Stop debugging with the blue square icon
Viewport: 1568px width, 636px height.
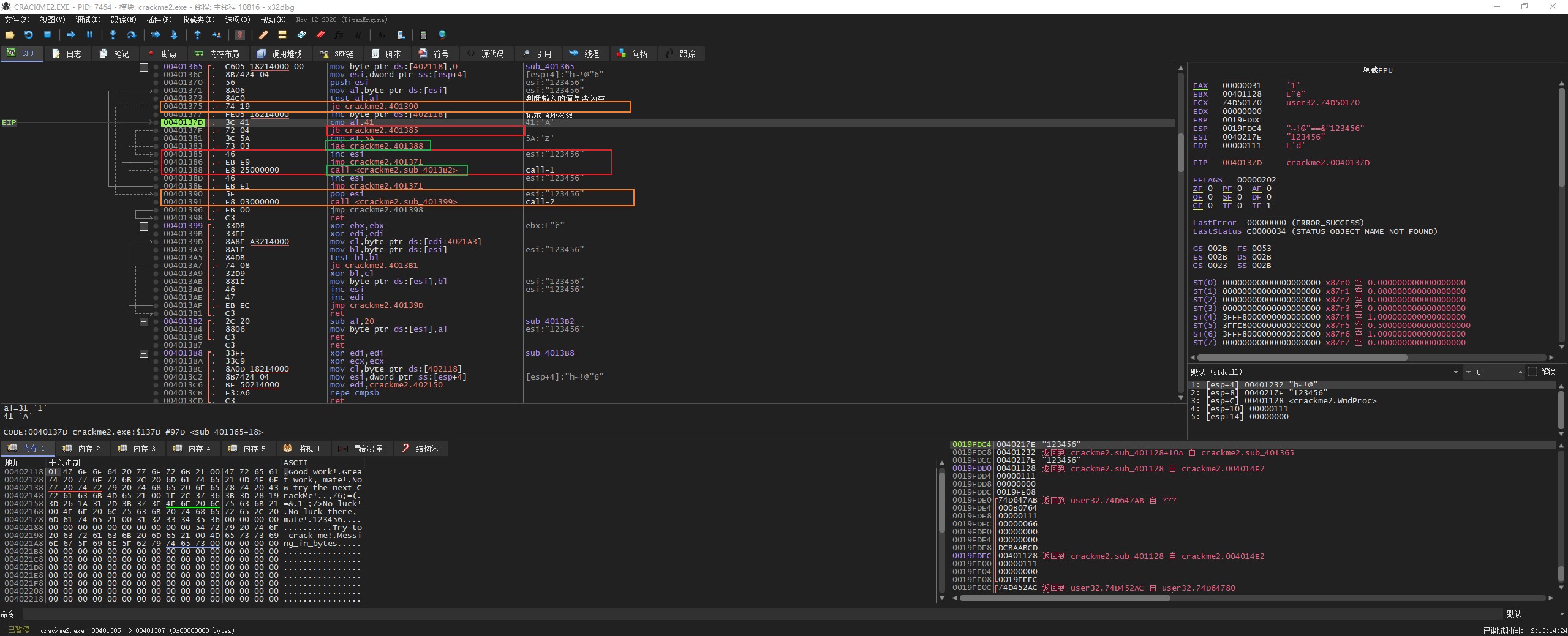pos(47,35)
